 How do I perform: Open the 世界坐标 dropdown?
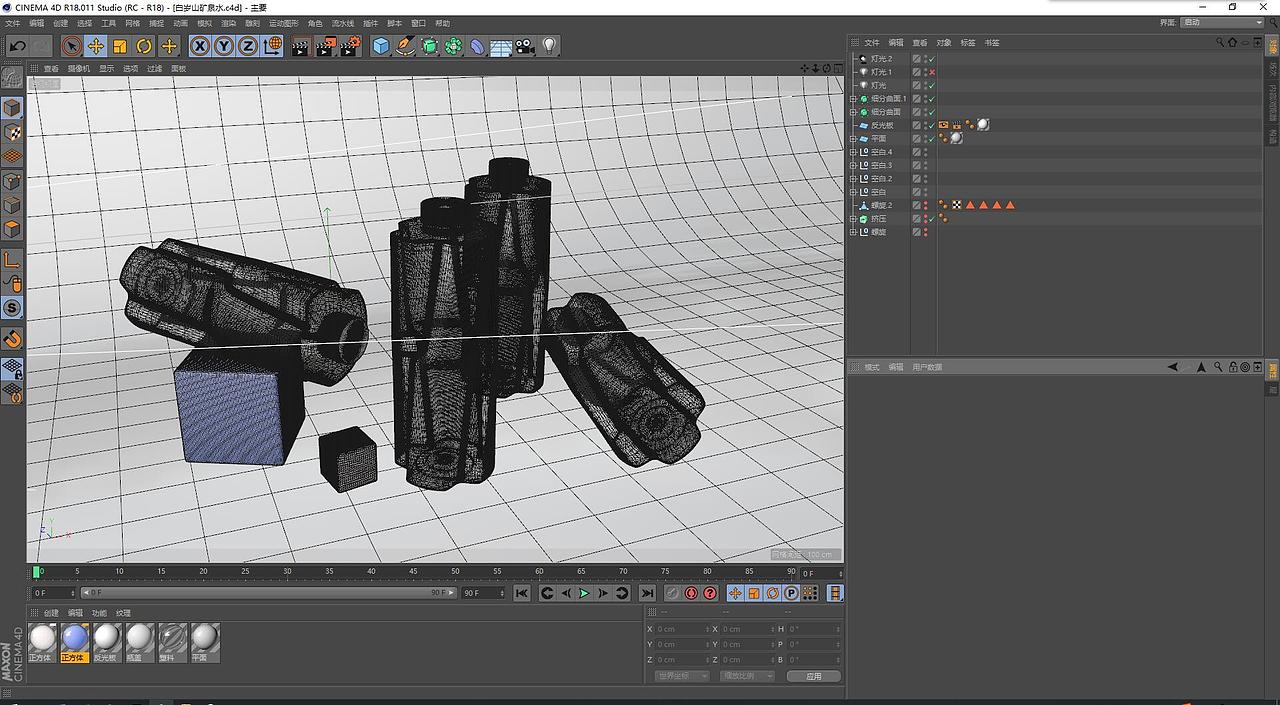coord(682,675)
